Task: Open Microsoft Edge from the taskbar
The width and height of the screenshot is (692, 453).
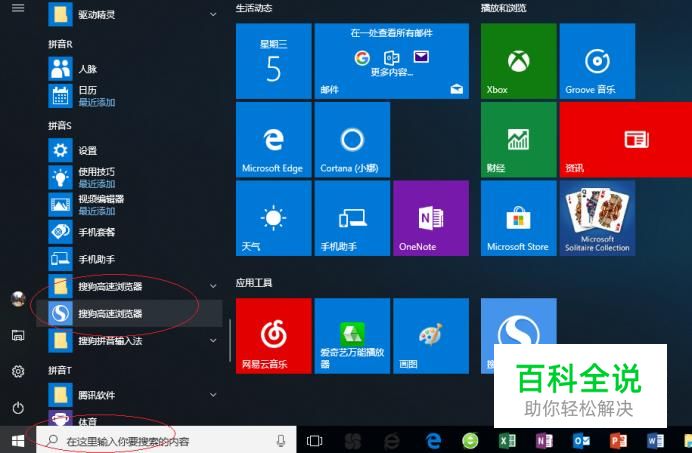Action: click(x=433, y=440)
